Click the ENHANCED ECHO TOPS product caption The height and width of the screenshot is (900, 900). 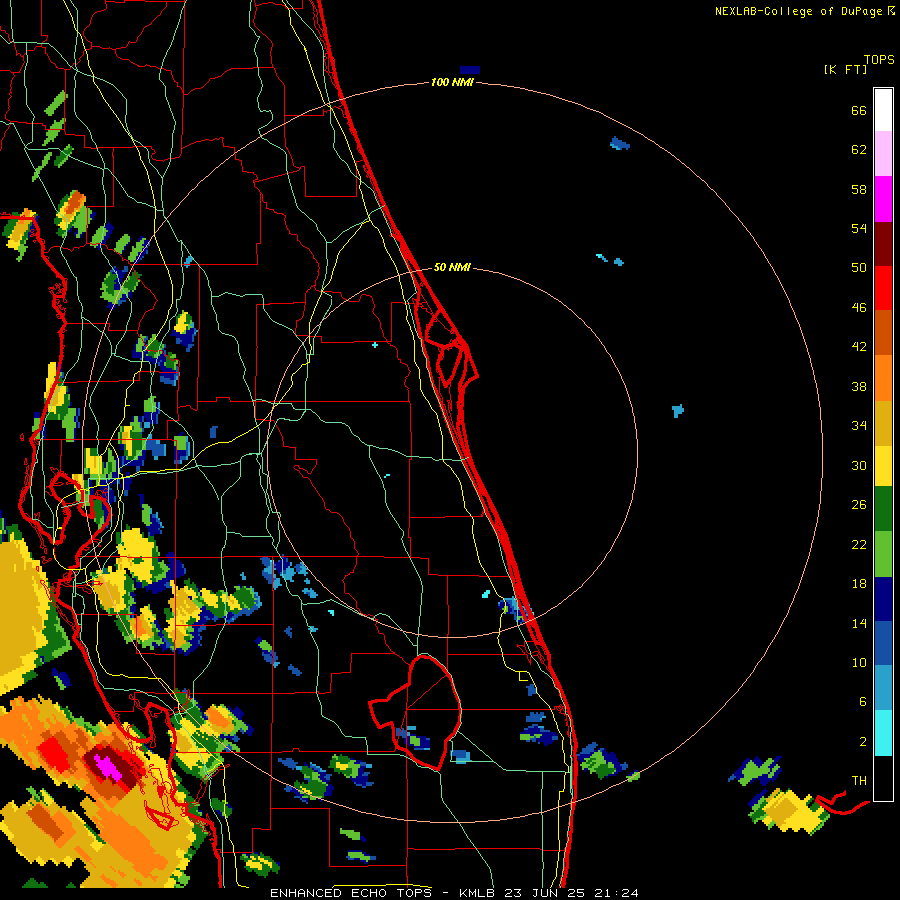point(356,893)
